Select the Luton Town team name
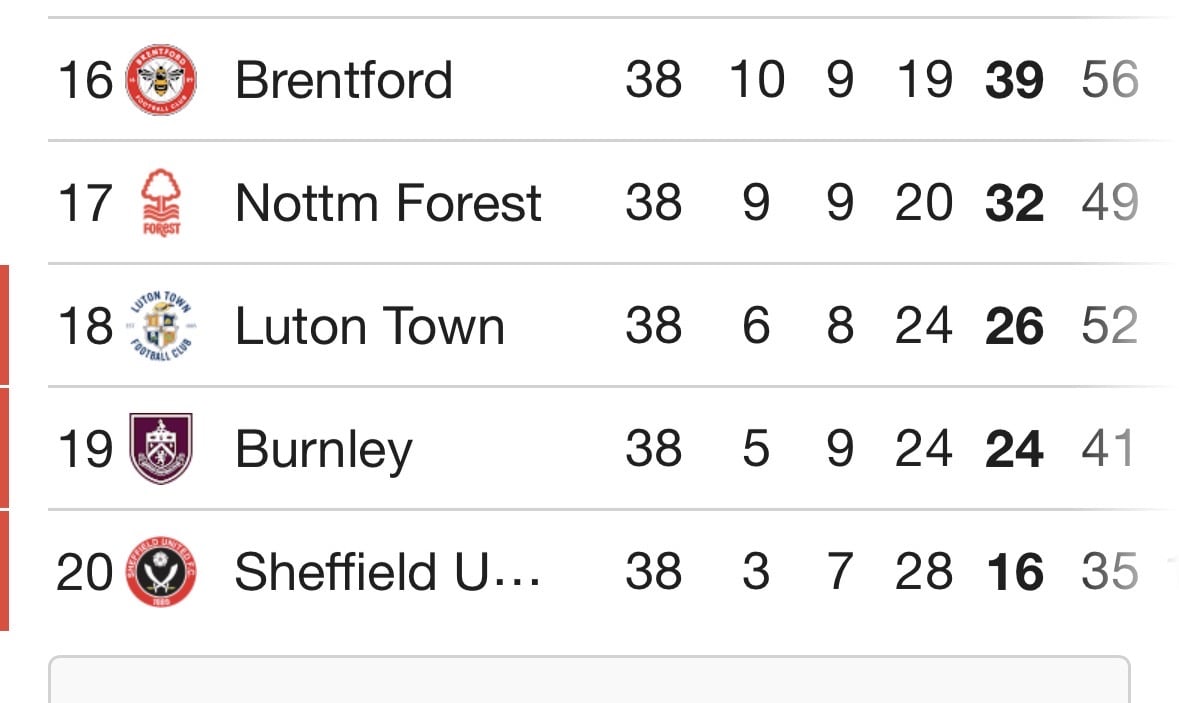This screenshot has height=703, width=1179. pyautogui.click(x=369, y=326)
